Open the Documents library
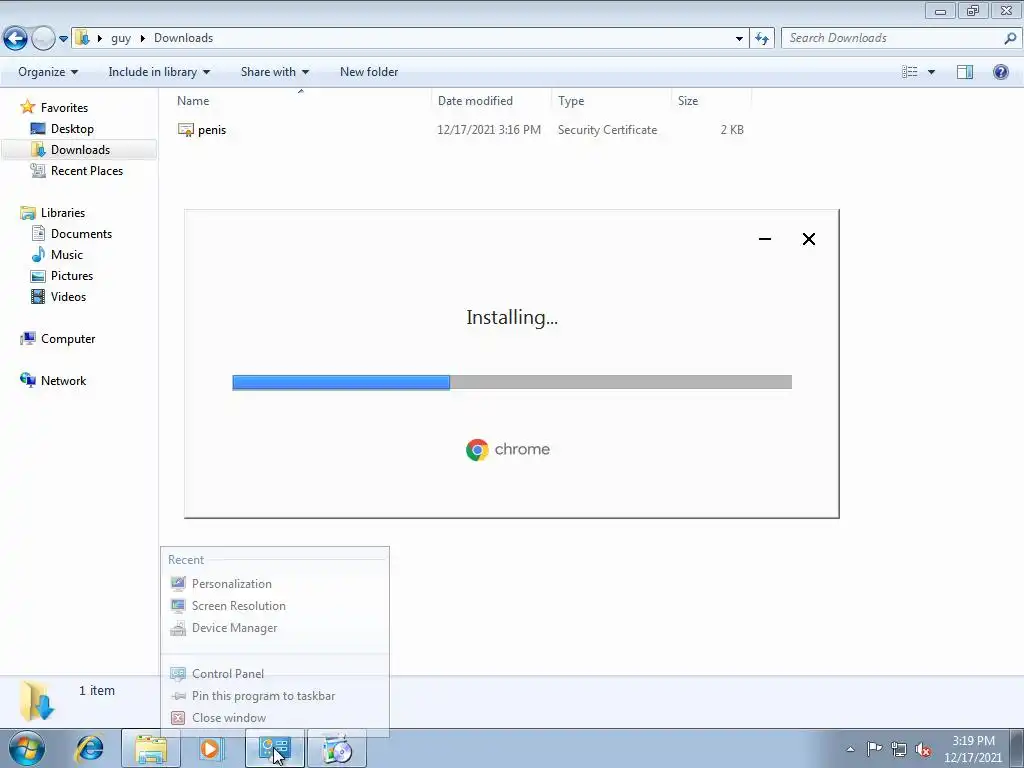The width and height of the screenshot is (1024, 768). pyautogui.click(x=81, y=234)
